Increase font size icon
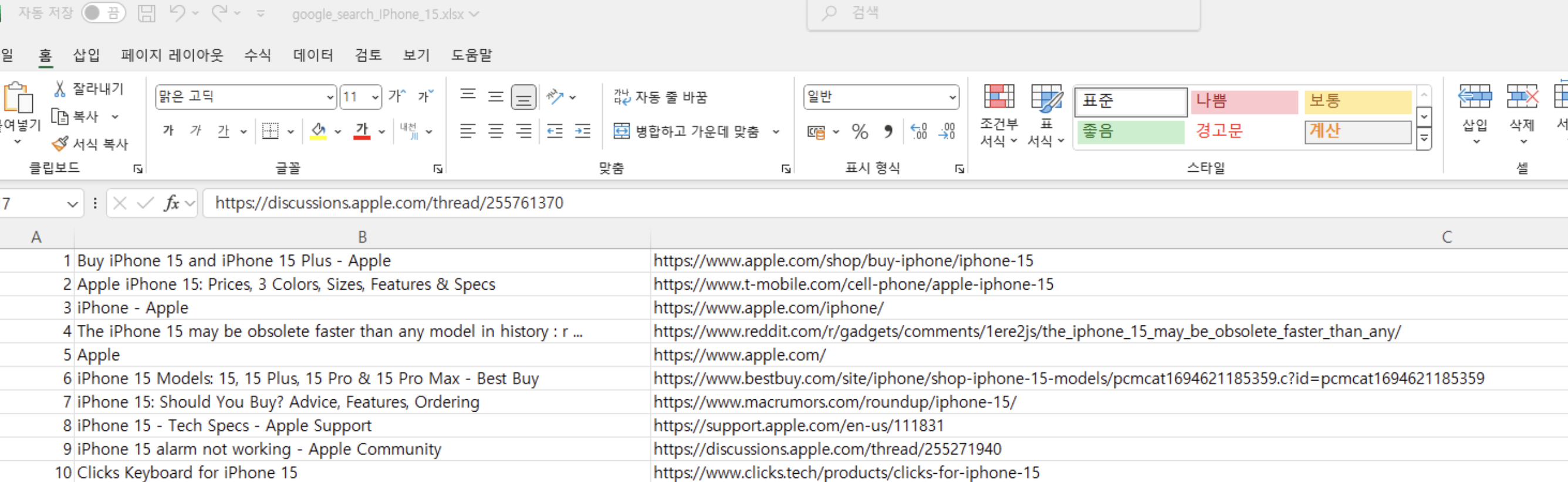The height and width of the screenshot is (482, 1568). tap(397, 96)
